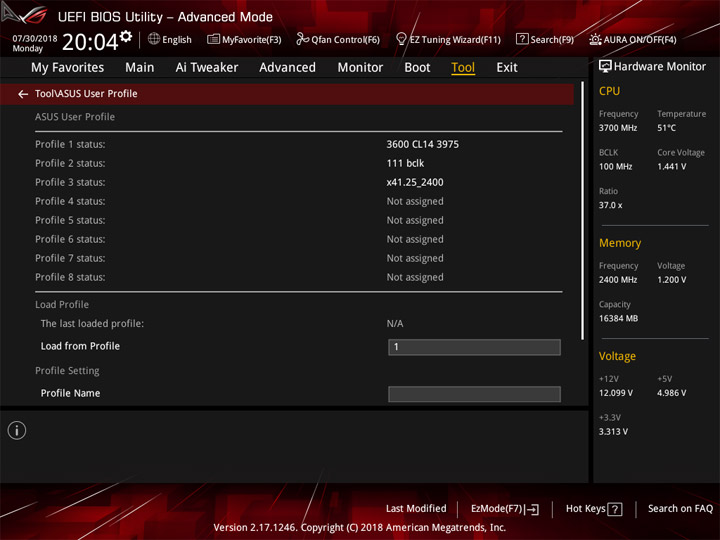720x540 pixels.
Task: Click the vertical scrollbar of the profile list
Action: [583, 211]
